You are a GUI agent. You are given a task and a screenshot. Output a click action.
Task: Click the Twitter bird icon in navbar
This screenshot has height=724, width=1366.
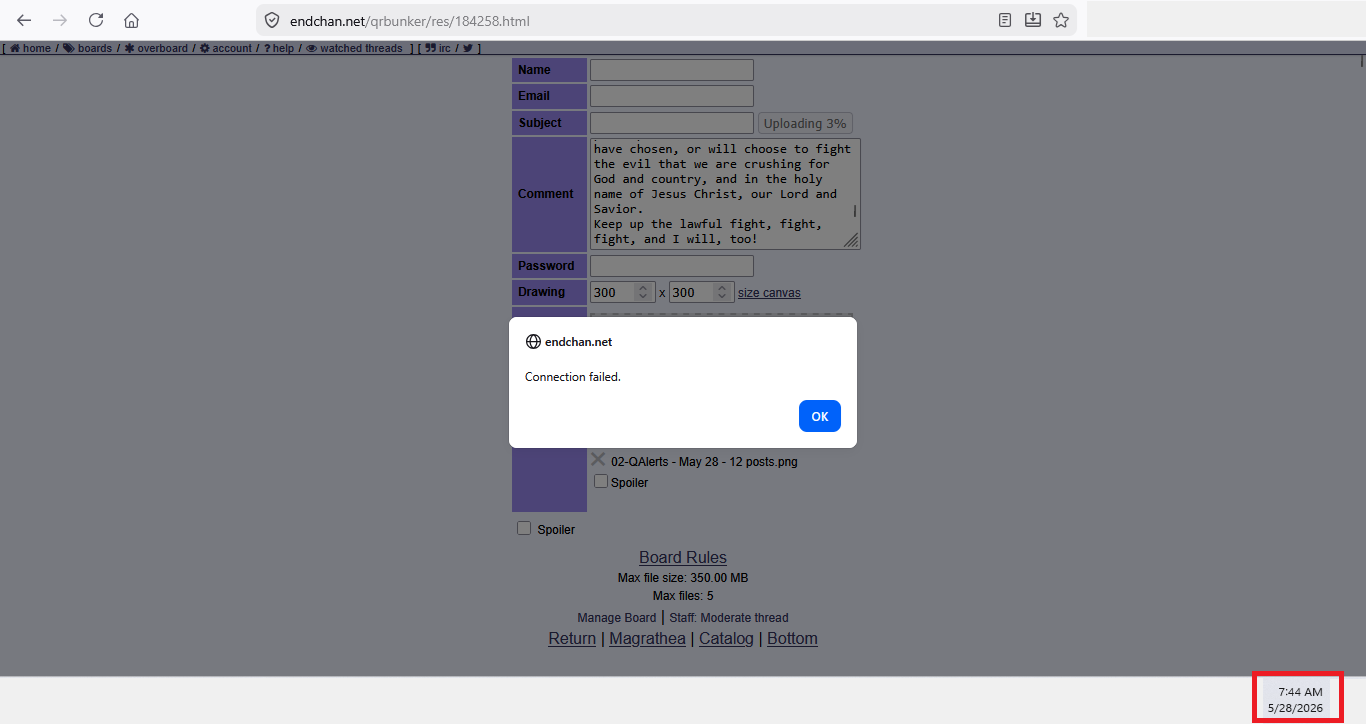(467, 48)
